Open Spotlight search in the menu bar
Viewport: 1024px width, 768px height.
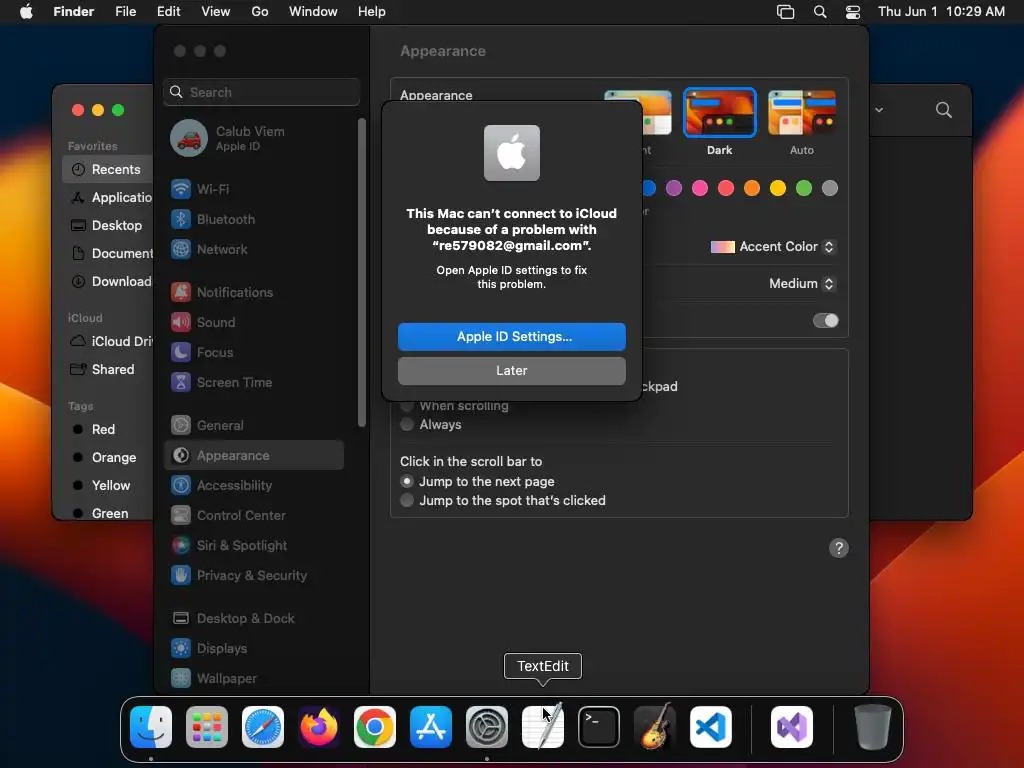[820, 12]
